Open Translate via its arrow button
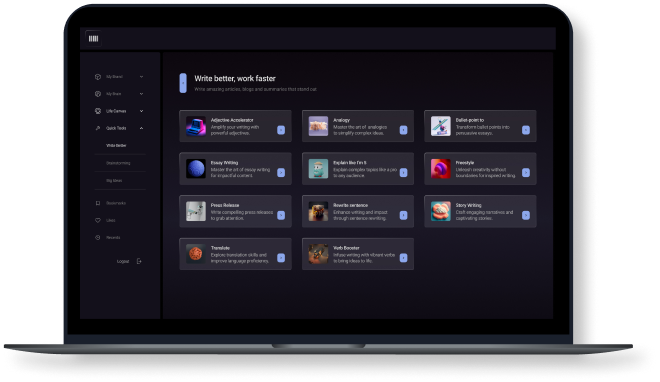This screenshot has width=660, height=382. coord(281,257)
